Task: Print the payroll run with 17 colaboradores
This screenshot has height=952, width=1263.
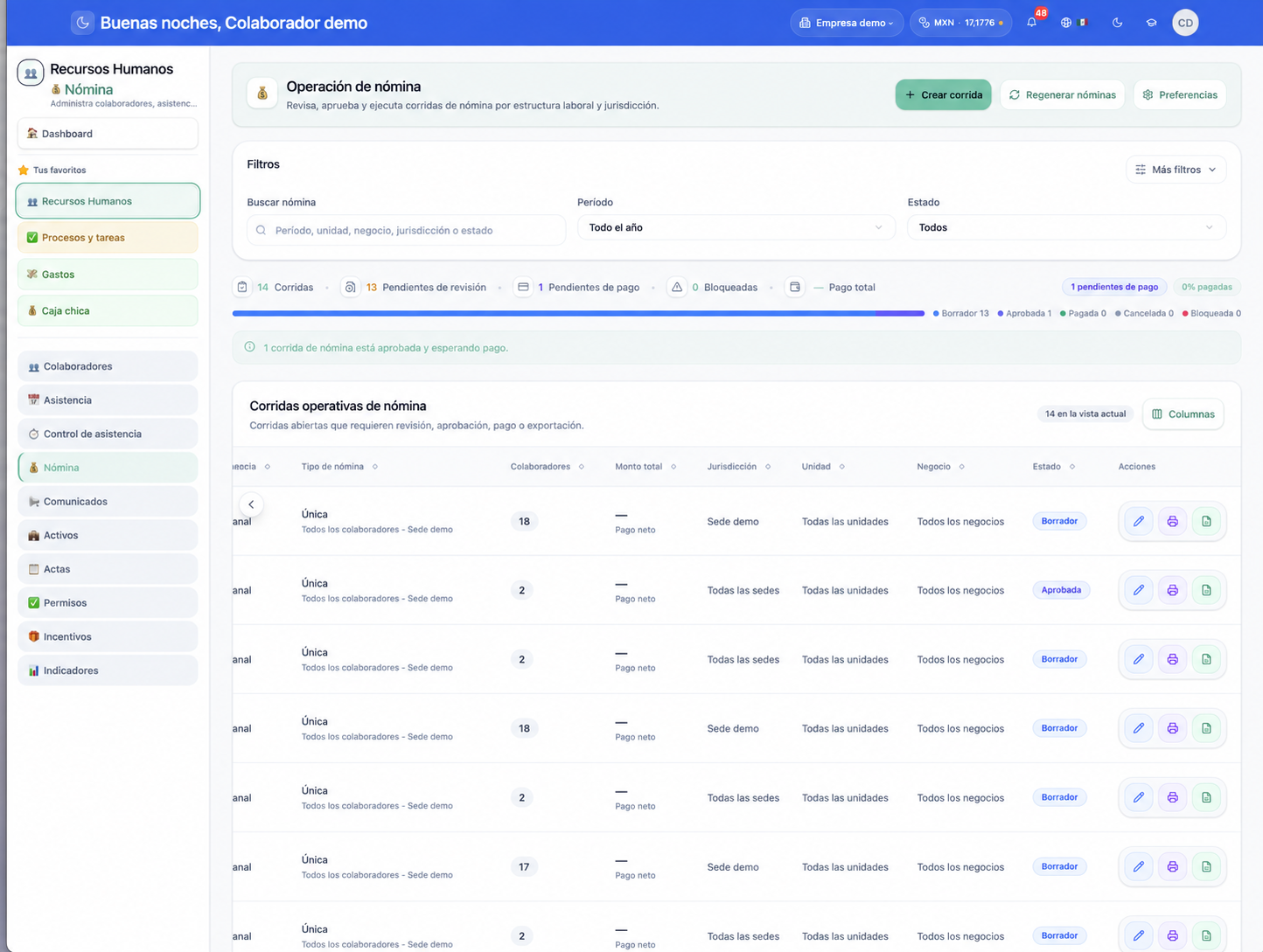Action: coord(1173,866)
